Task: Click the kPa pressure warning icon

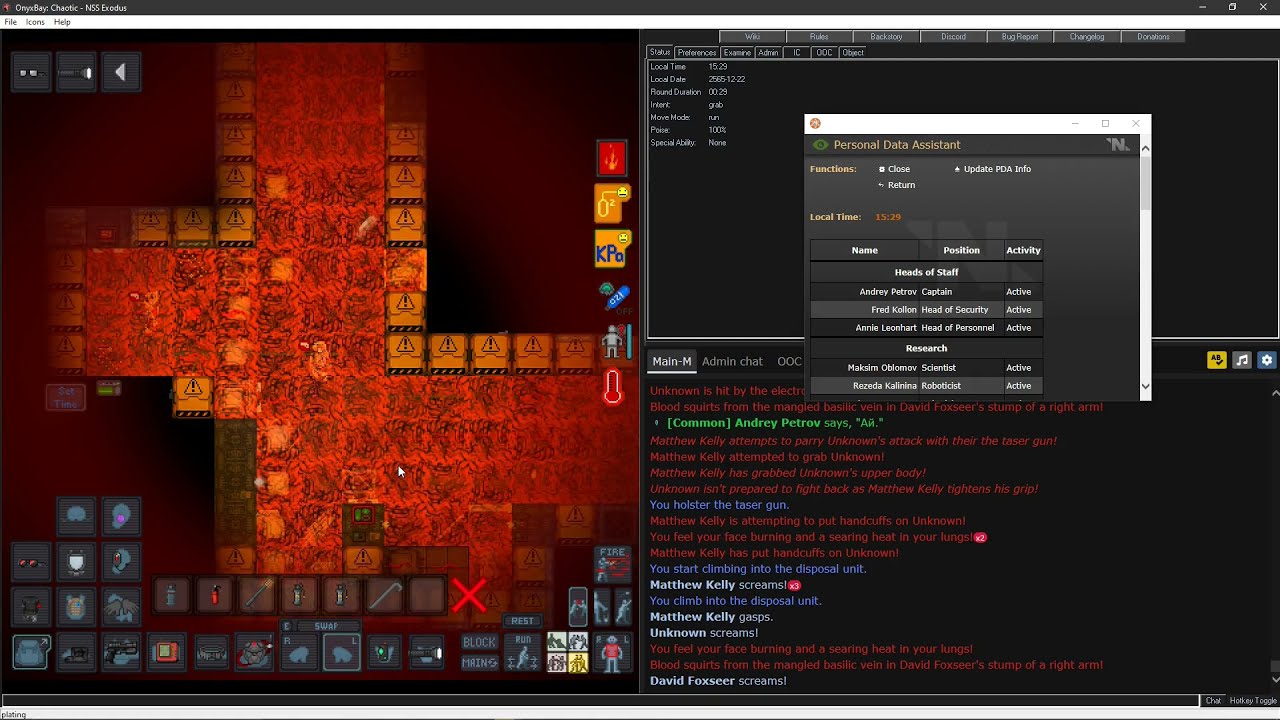Action: 611,249
